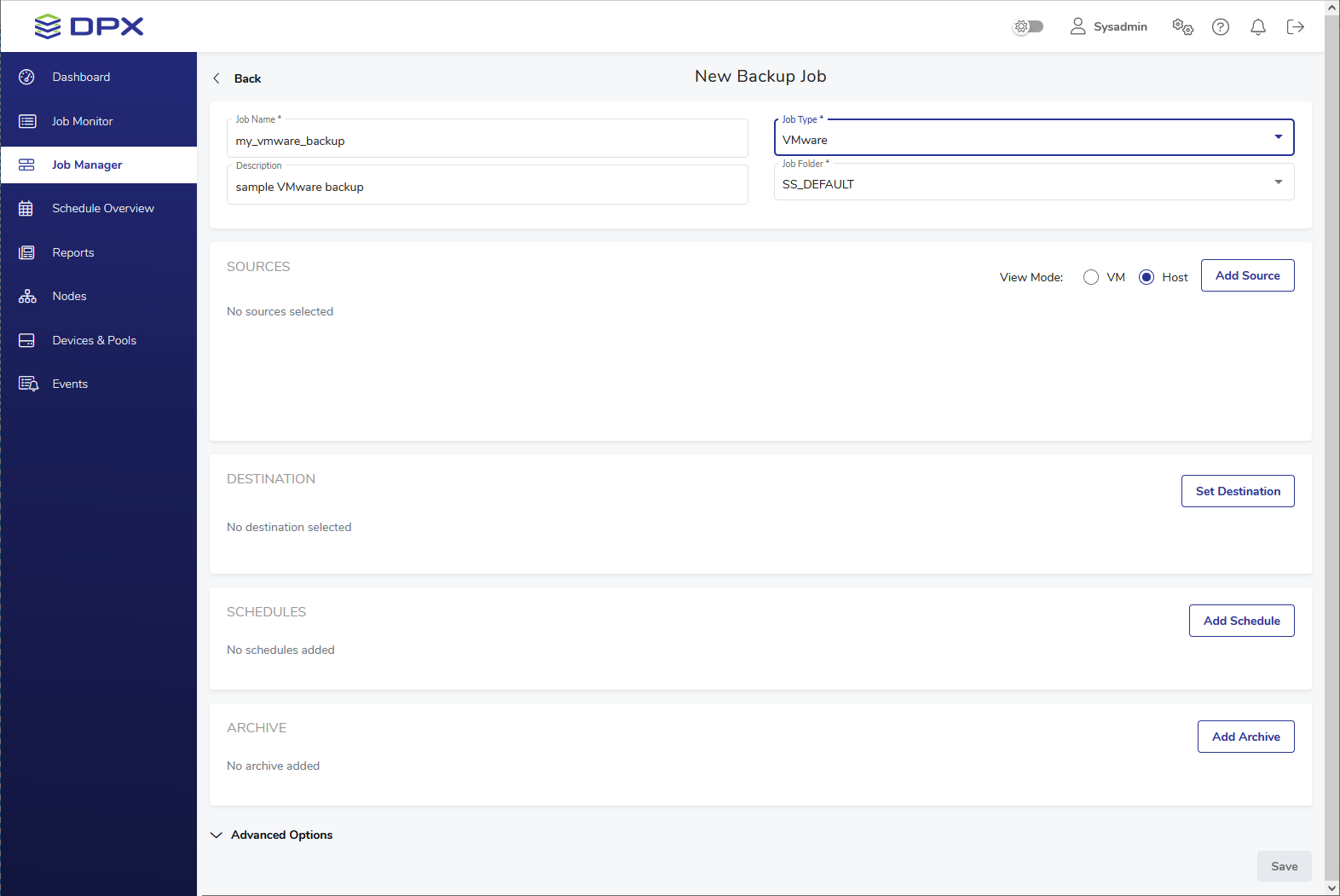
Task: Open the notifications bell icon
Action: pyautogui.click(x=1257, y=27)
